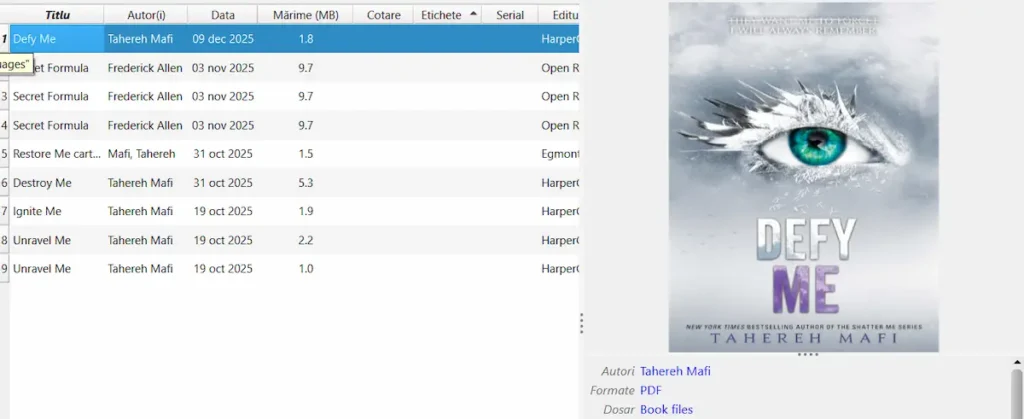Click the Serial column header
The image size is (1024, 419).
pyautogui.click(x=509, y=15)
